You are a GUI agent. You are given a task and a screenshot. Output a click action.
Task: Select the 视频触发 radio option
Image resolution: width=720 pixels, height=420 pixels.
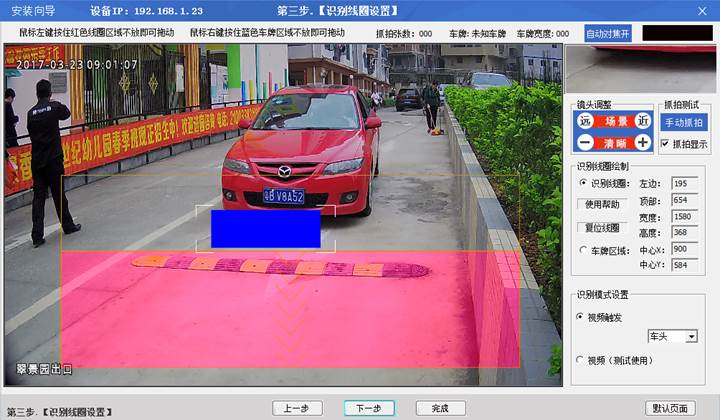point(581,317)
